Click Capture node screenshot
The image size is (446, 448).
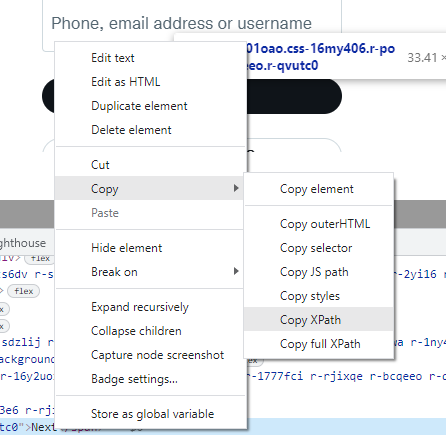[151, 355]
